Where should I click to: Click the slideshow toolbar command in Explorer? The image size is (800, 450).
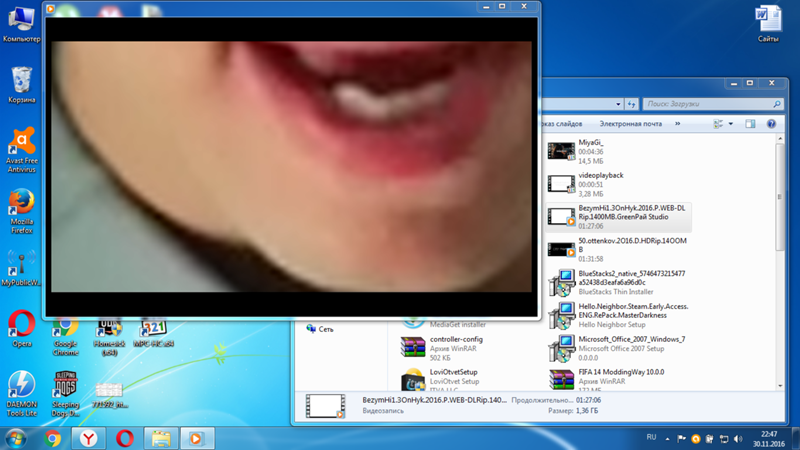point(561,123)
